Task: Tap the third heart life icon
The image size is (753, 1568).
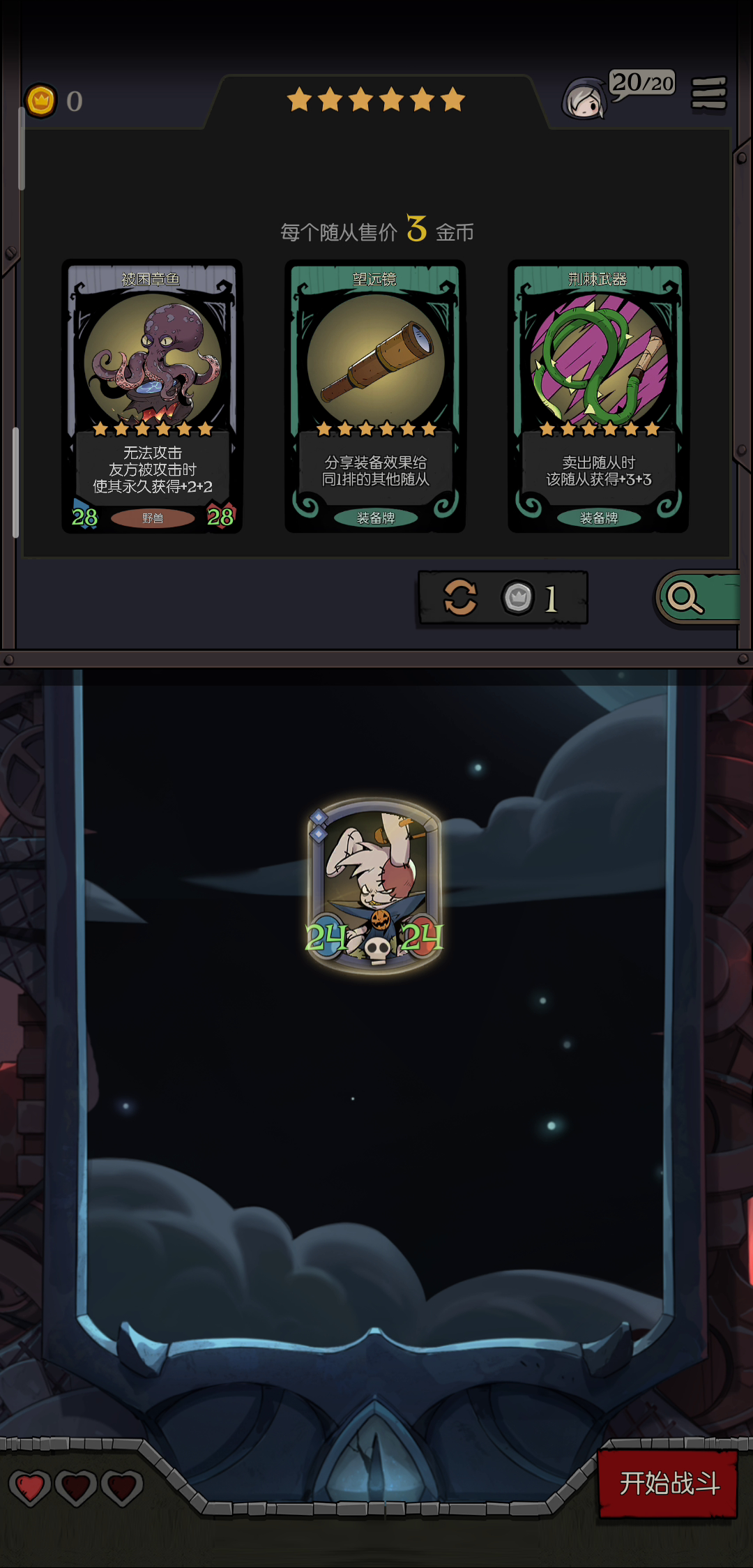Action: (122, 1488)
